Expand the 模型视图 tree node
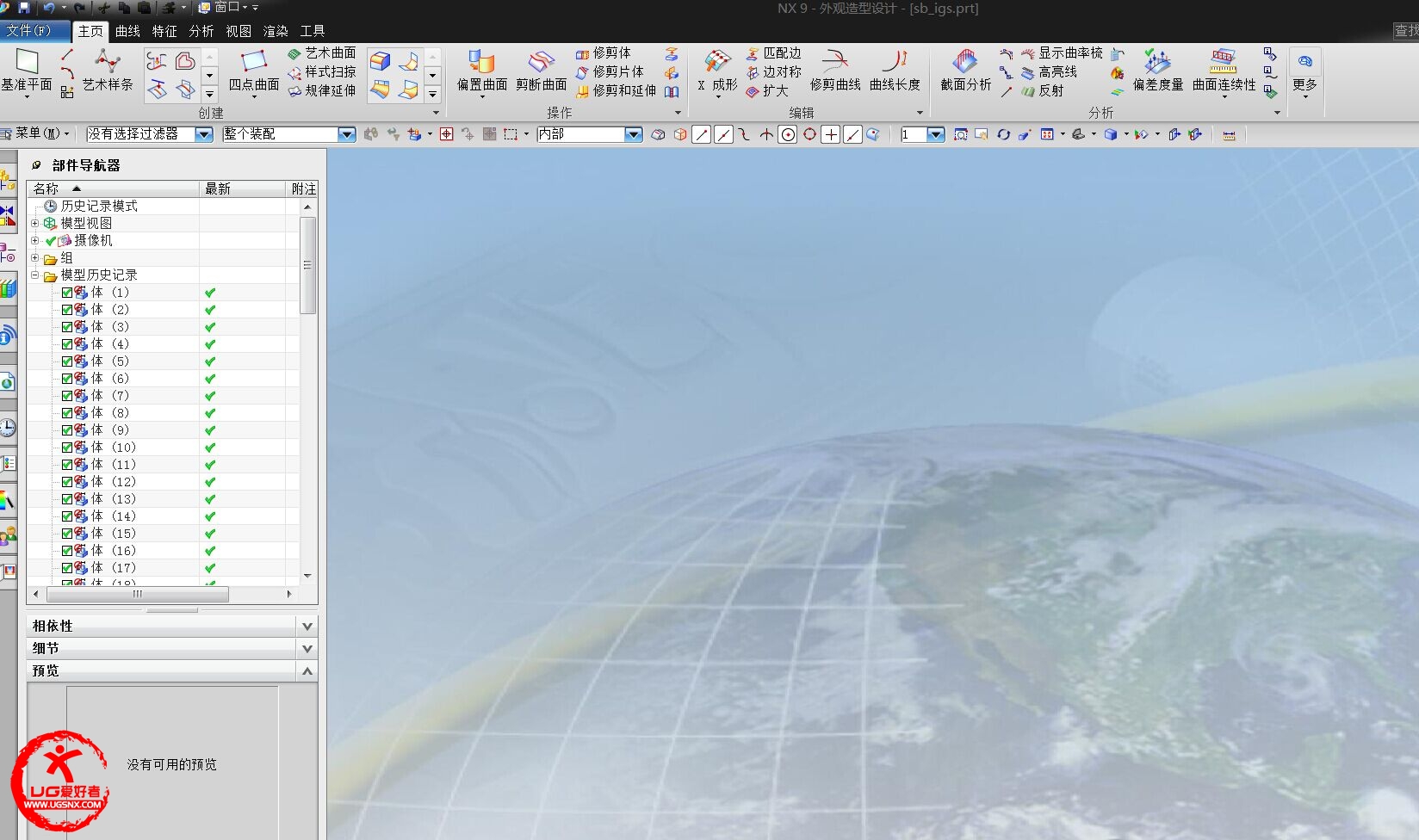 (x=34, y=223)
